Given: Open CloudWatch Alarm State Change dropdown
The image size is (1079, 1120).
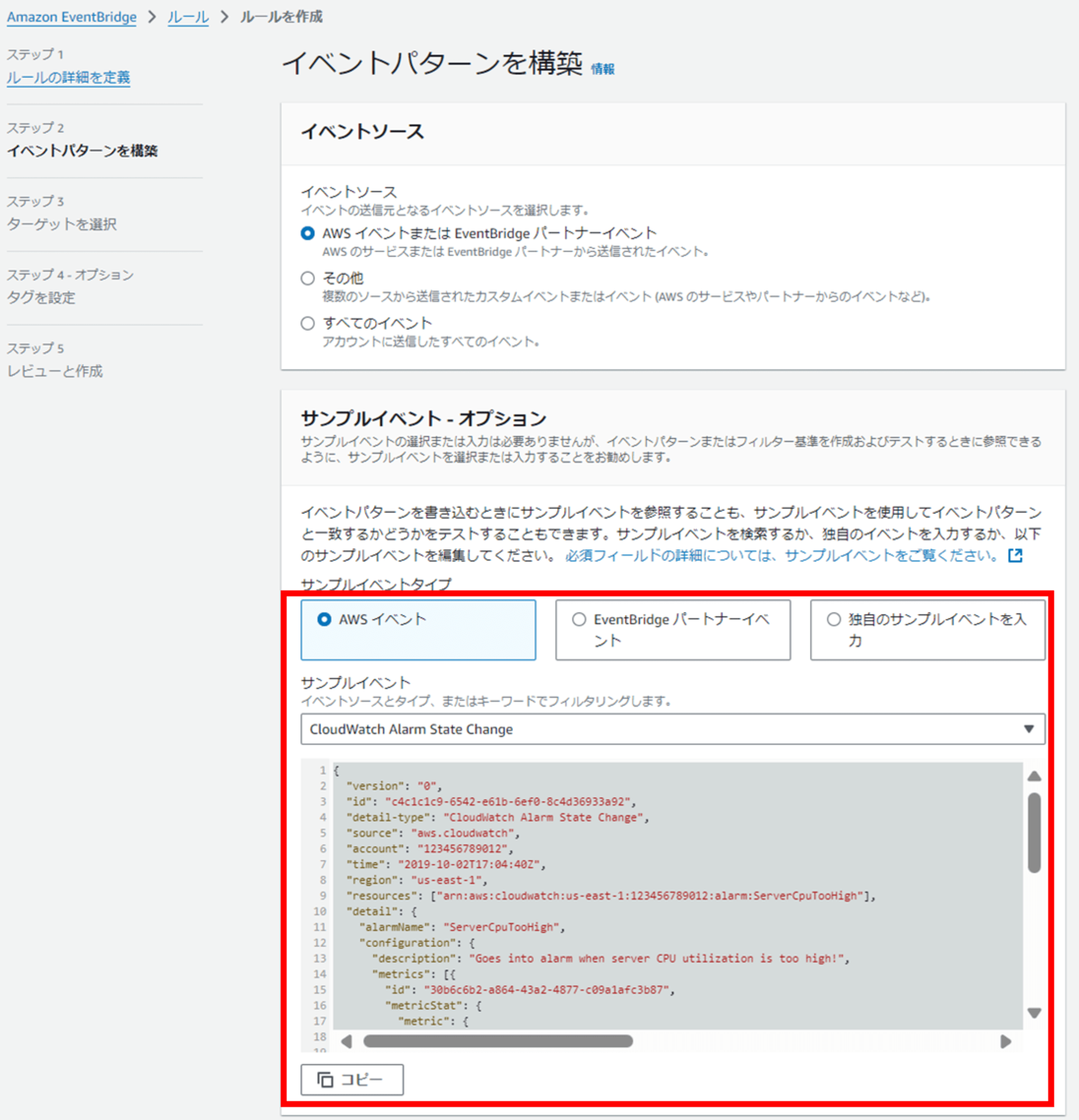Looking at the screenshot, I should click(672, 729).
